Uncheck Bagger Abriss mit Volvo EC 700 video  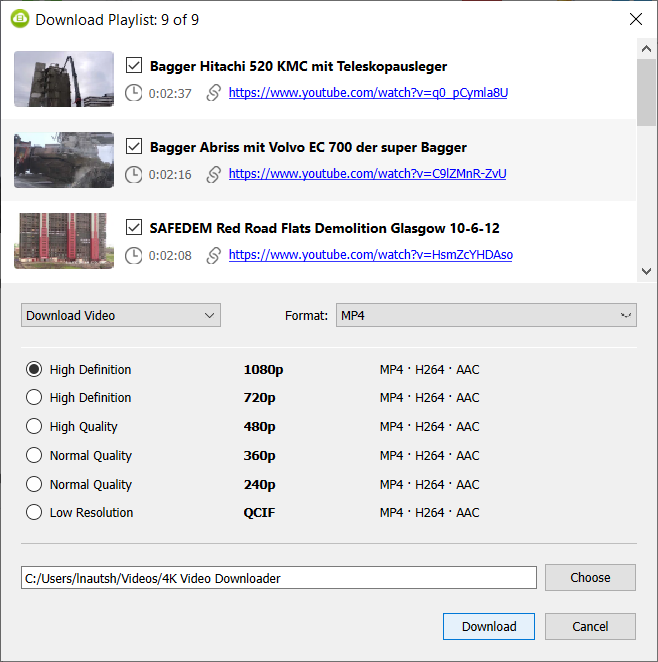tap(134, 147)
